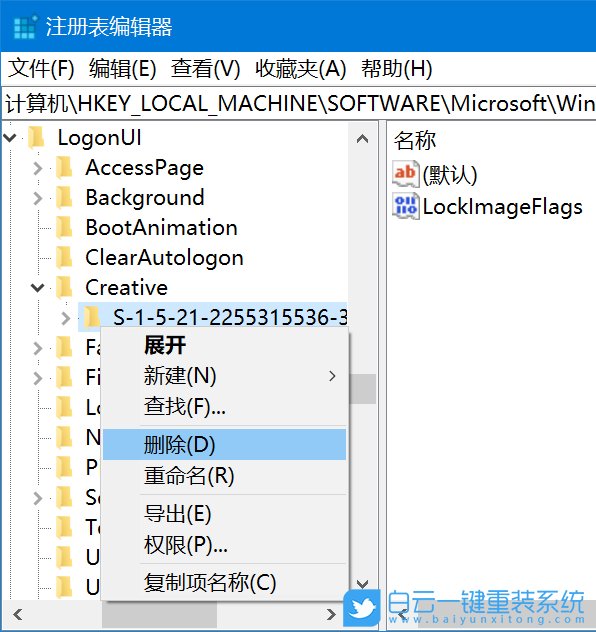Select the AccessPage key

click(145, 168)
